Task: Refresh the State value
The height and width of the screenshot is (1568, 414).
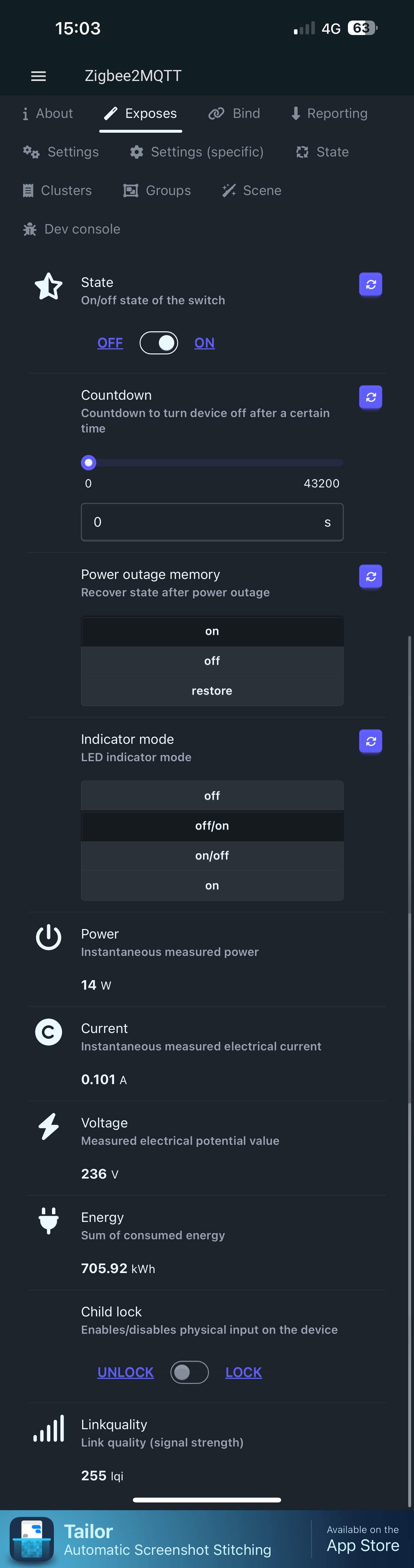Action: 370,284
